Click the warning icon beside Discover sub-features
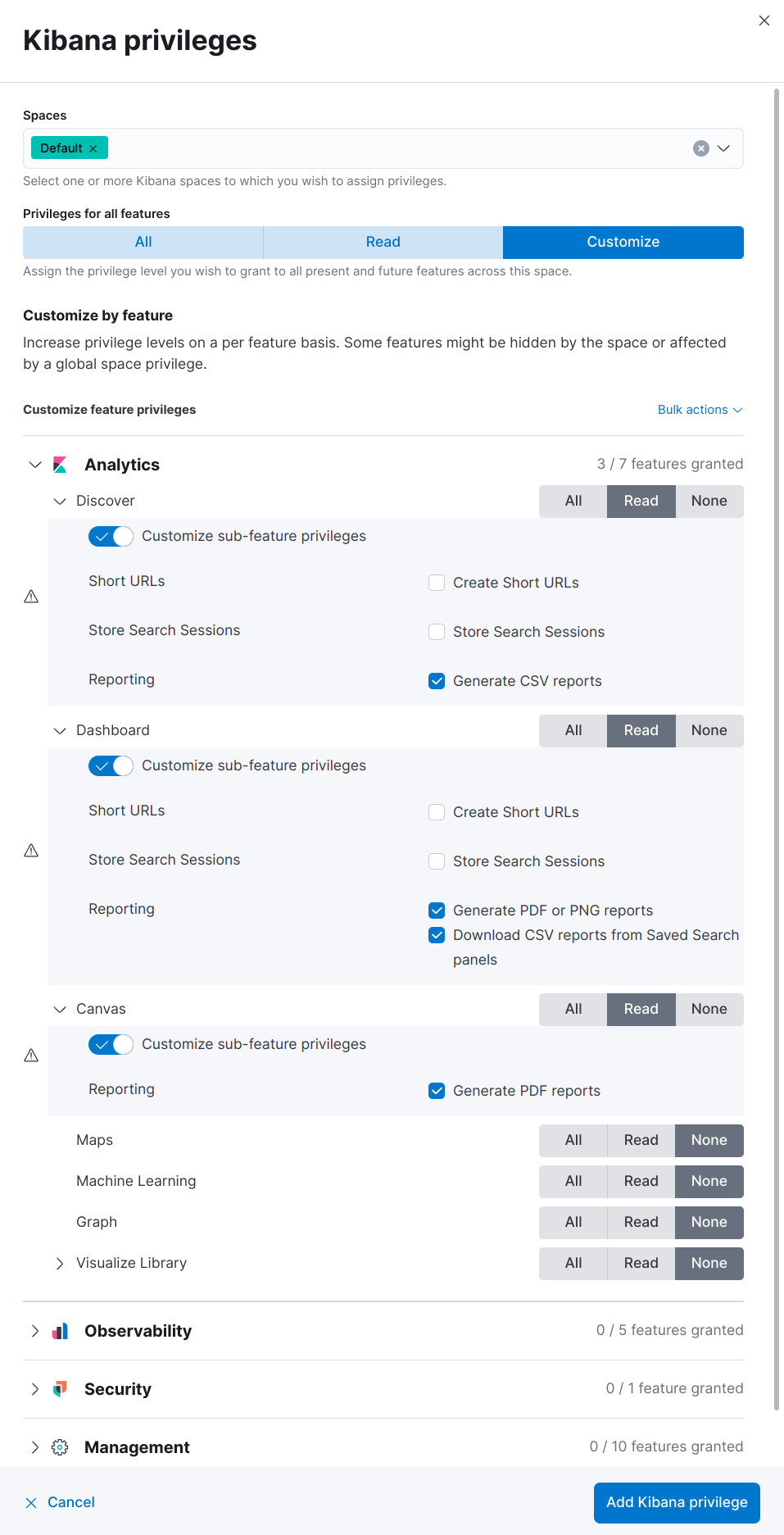Viewport: 784px width, 1535px height. (x=31, y=597)
